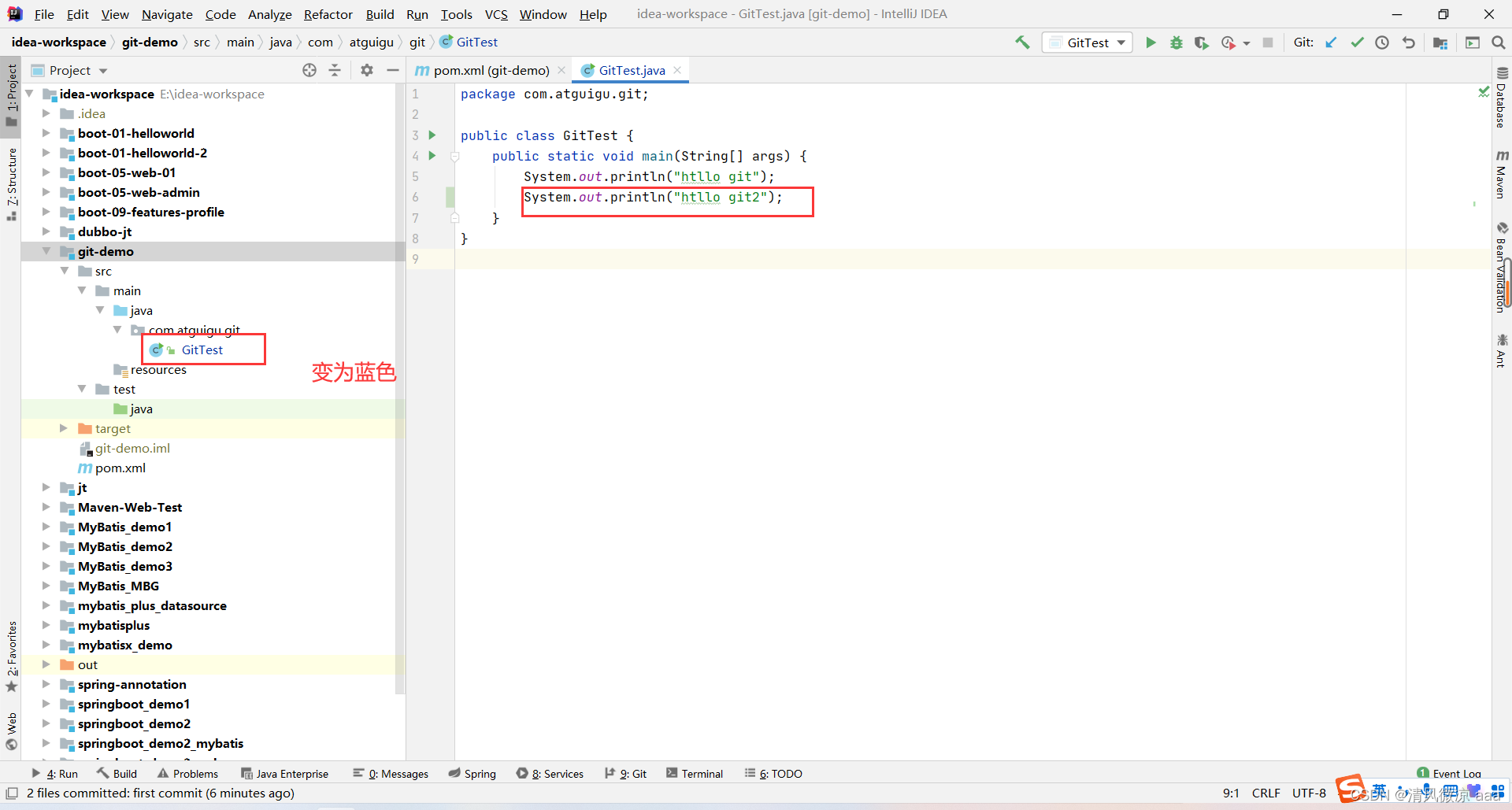Click the Build Project hammer icon

click(x=1022, y=43)
